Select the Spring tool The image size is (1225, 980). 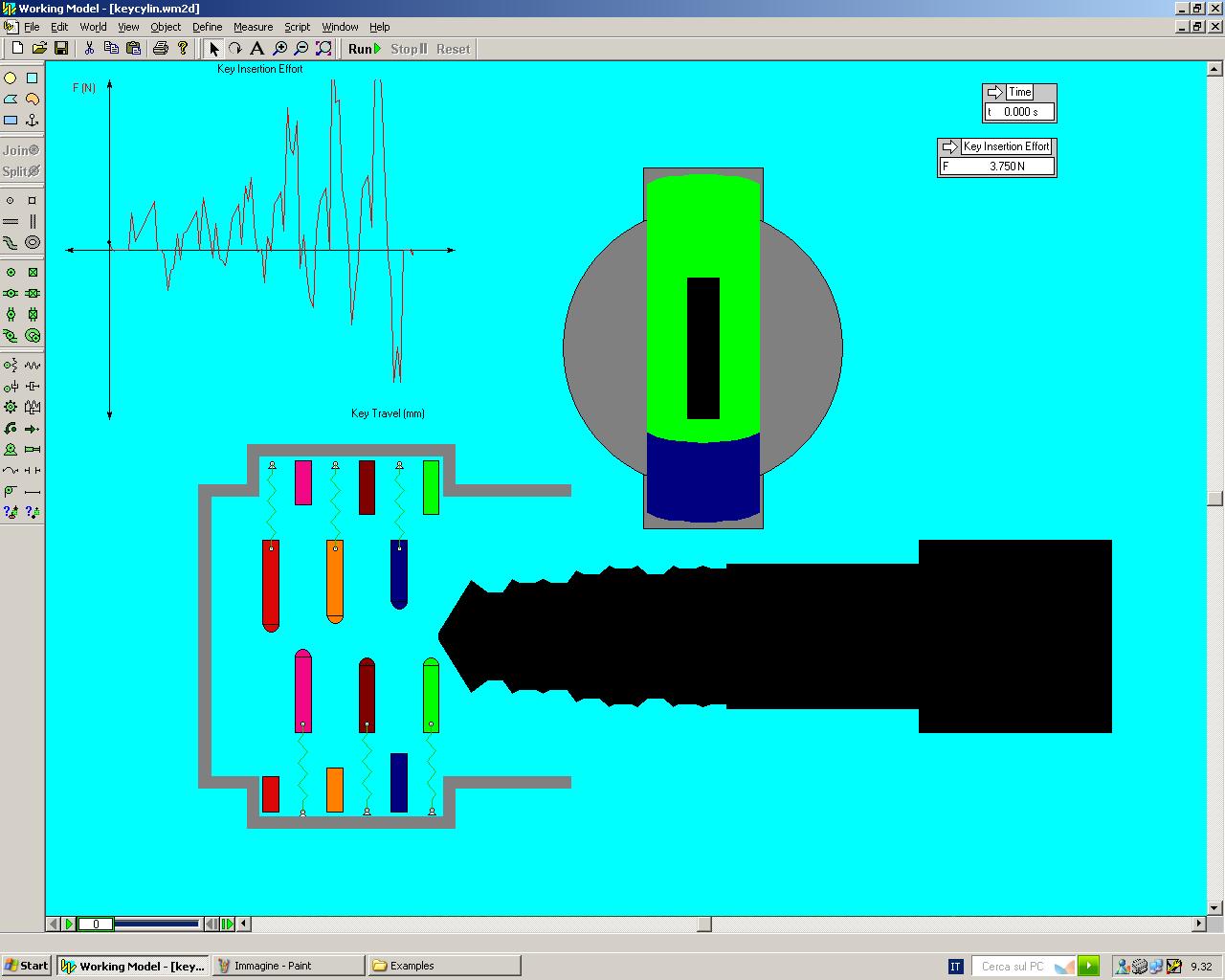coord(33,365)
